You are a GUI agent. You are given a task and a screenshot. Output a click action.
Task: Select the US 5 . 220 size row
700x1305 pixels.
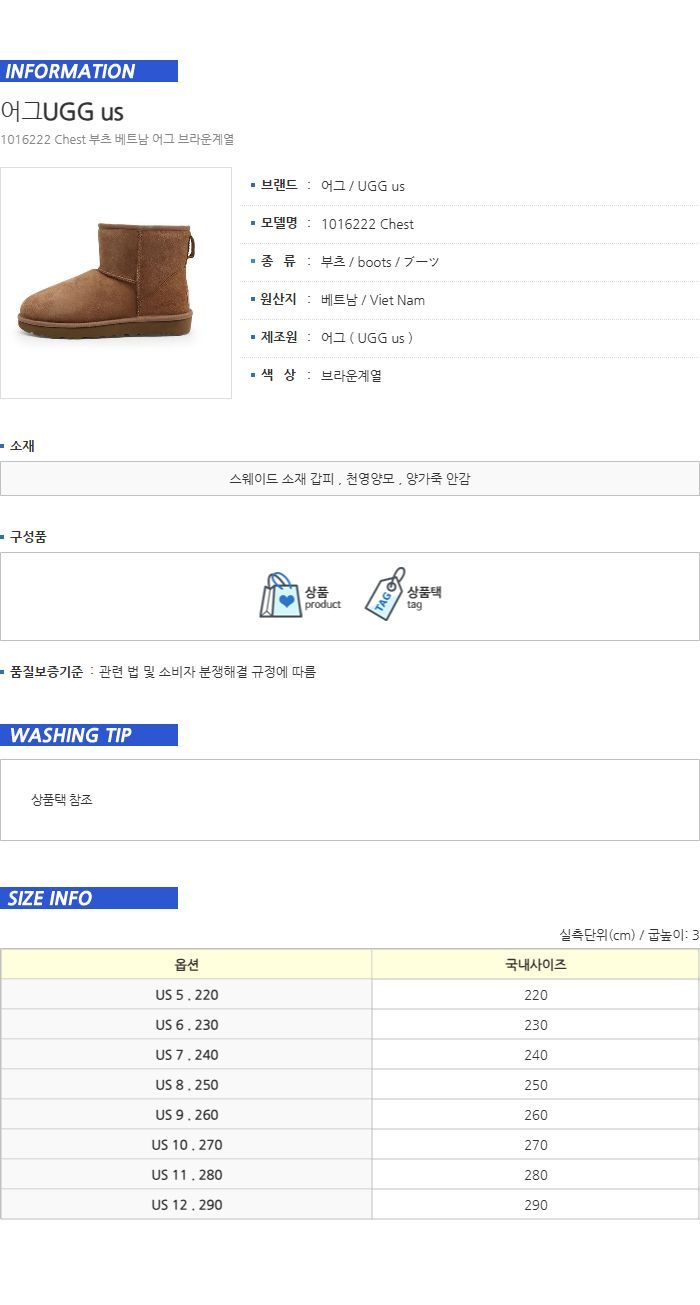click(x=350, y=995)
